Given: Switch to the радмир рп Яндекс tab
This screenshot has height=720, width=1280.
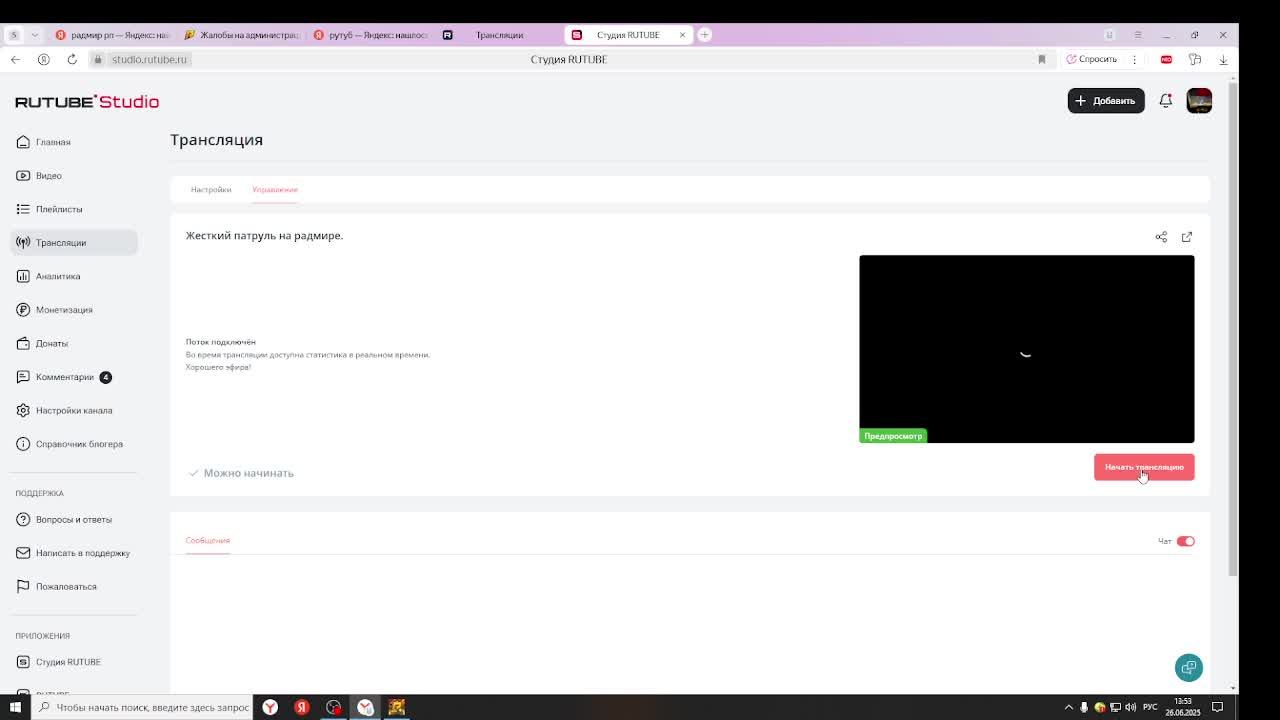Looking at the screenshot, I should coord(113,35).
